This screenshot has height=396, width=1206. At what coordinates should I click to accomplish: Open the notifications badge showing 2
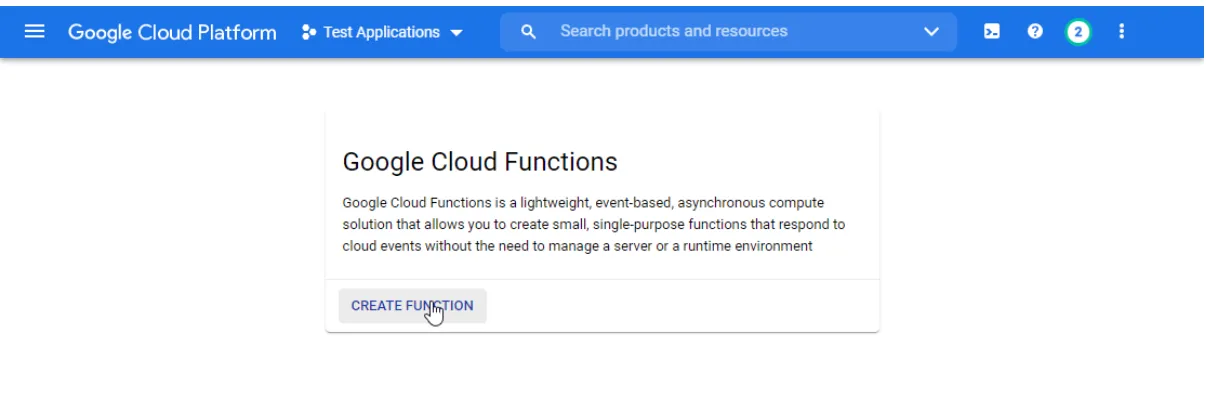click(1078, 32)
